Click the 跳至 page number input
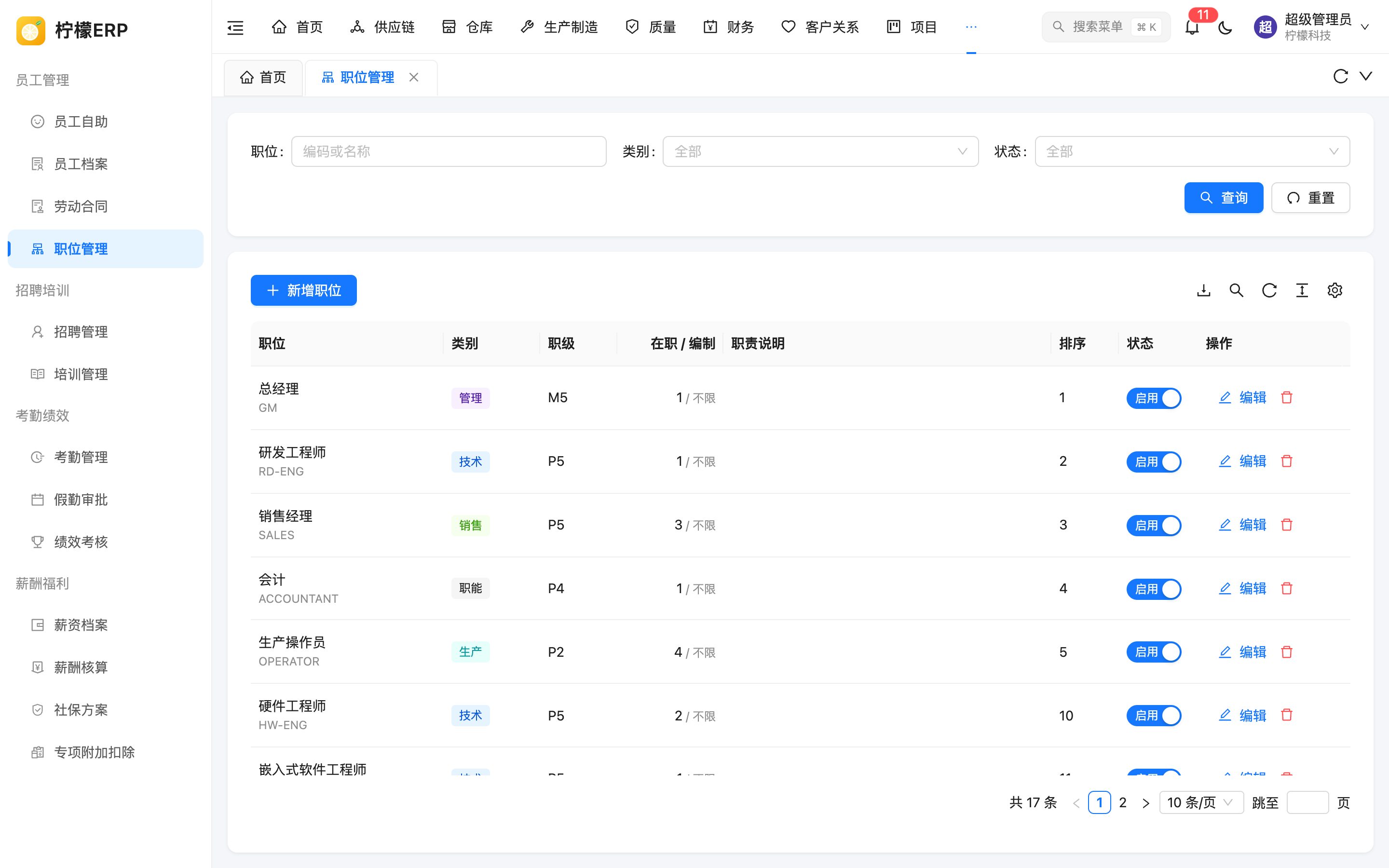1389x868 pixels. tap(1307, 802)
